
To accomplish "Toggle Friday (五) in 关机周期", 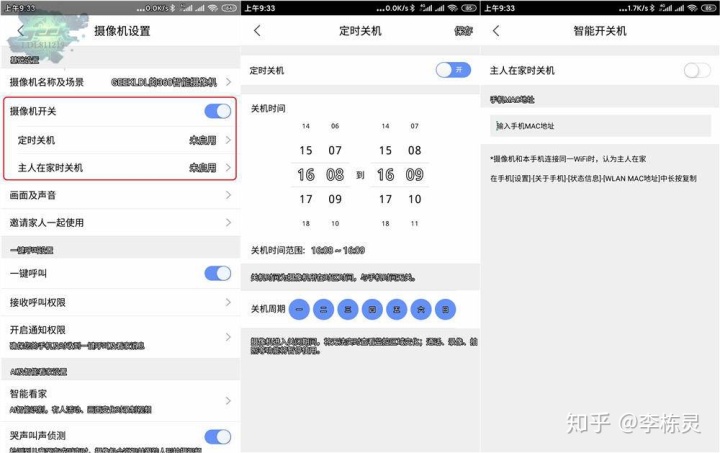I will pos(397,309).
